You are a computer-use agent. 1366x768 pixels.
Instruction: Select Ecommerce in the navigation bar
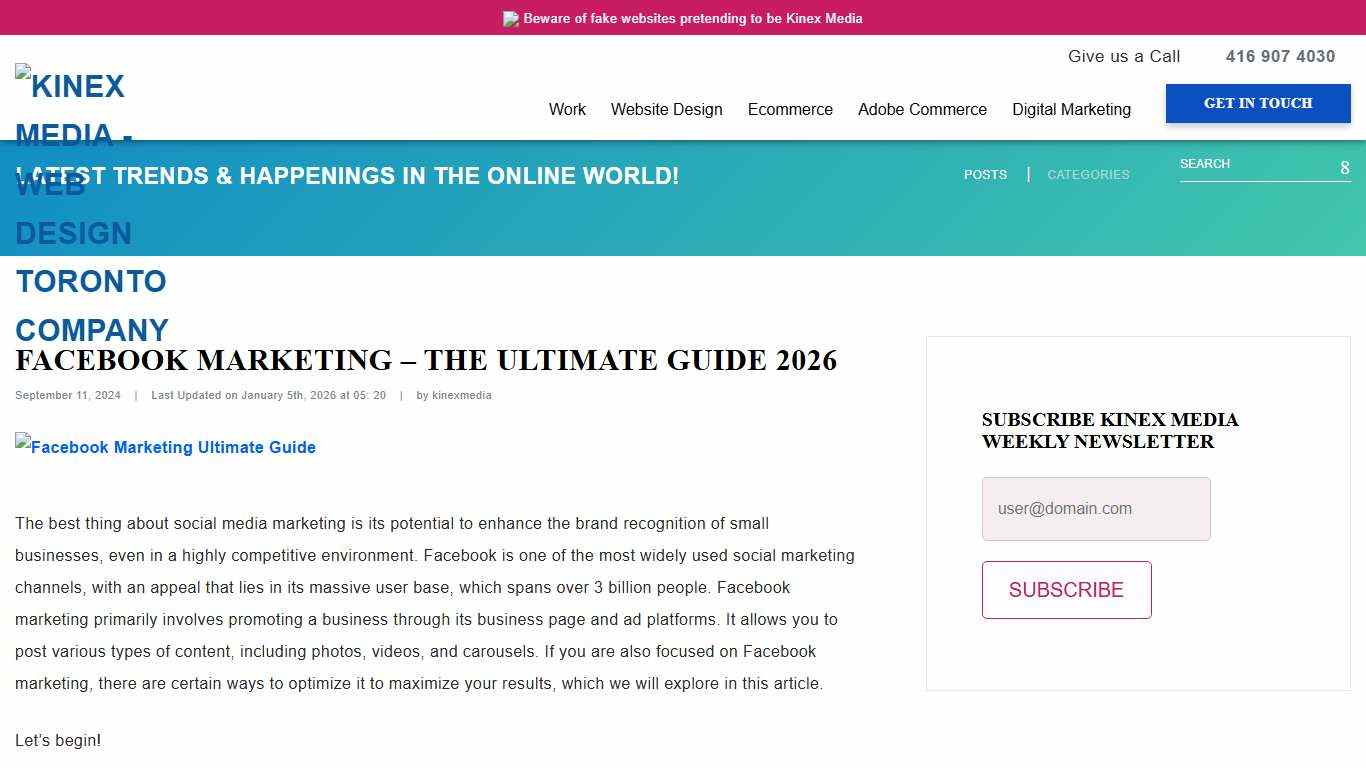790,110
